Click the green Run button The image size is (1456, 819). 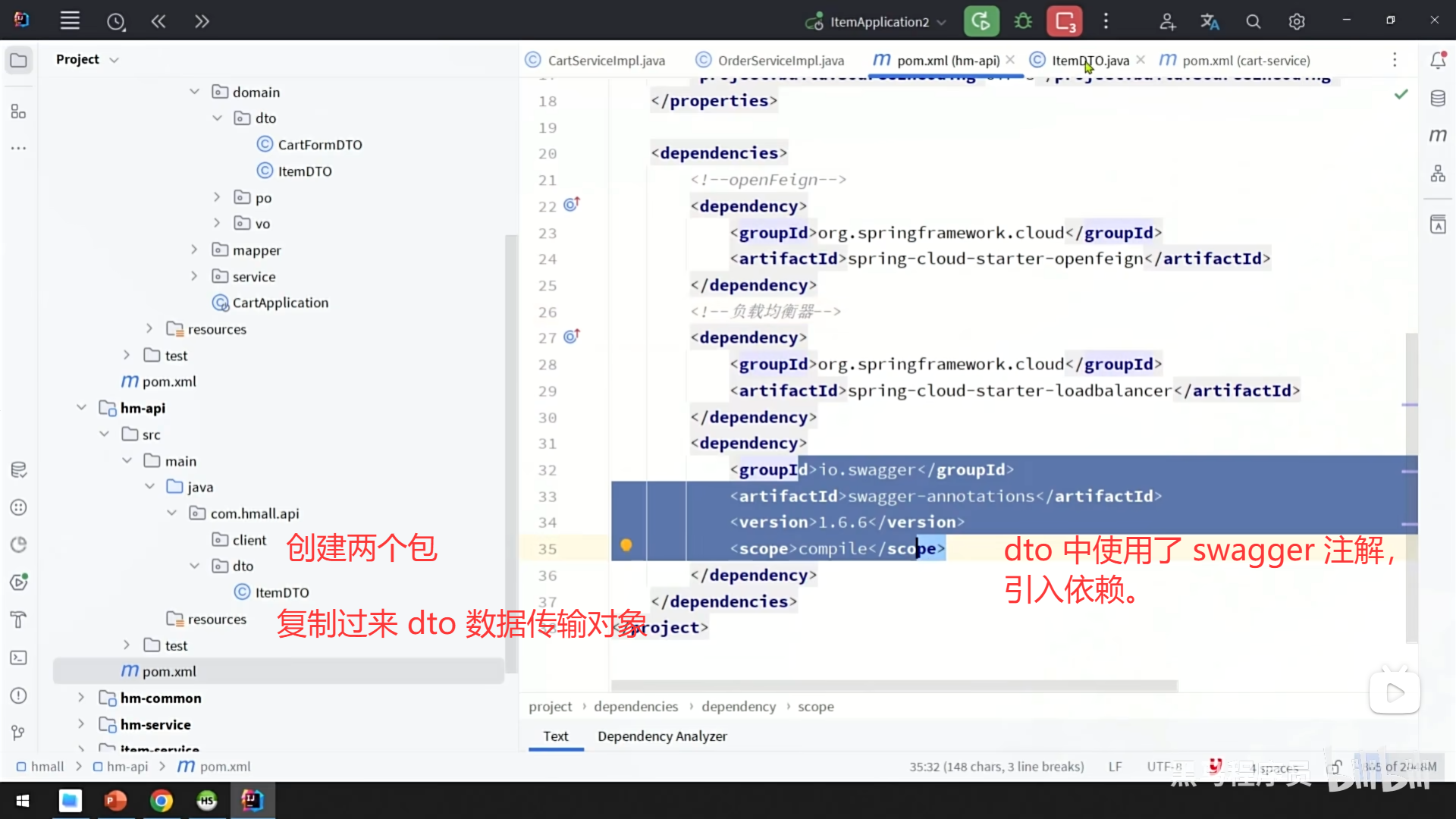pos(981,21)
